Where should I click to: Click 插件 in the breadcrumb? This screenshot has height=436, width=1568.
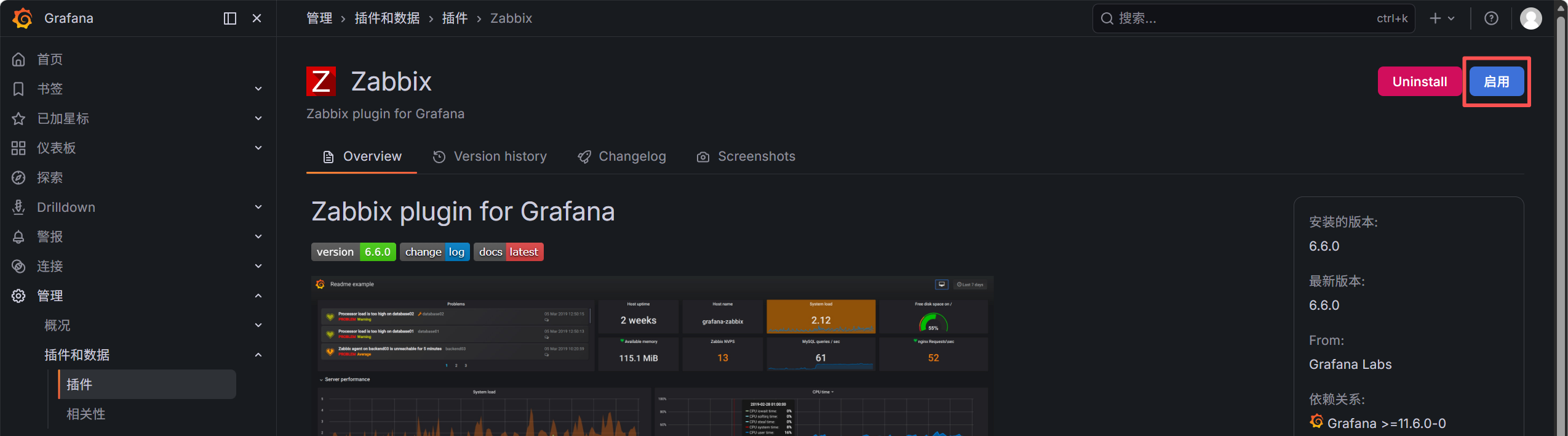(455, 18)
